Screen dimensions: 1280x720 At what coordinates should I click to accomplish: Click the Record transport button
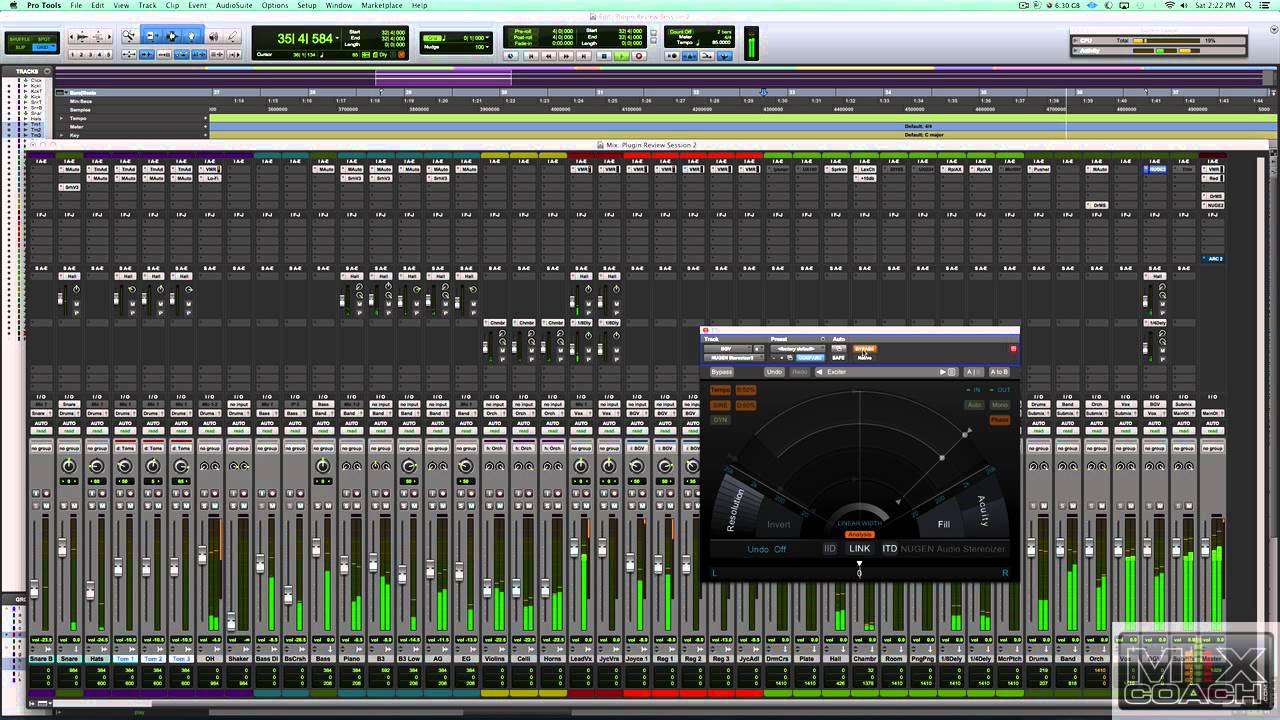point(638,56)
